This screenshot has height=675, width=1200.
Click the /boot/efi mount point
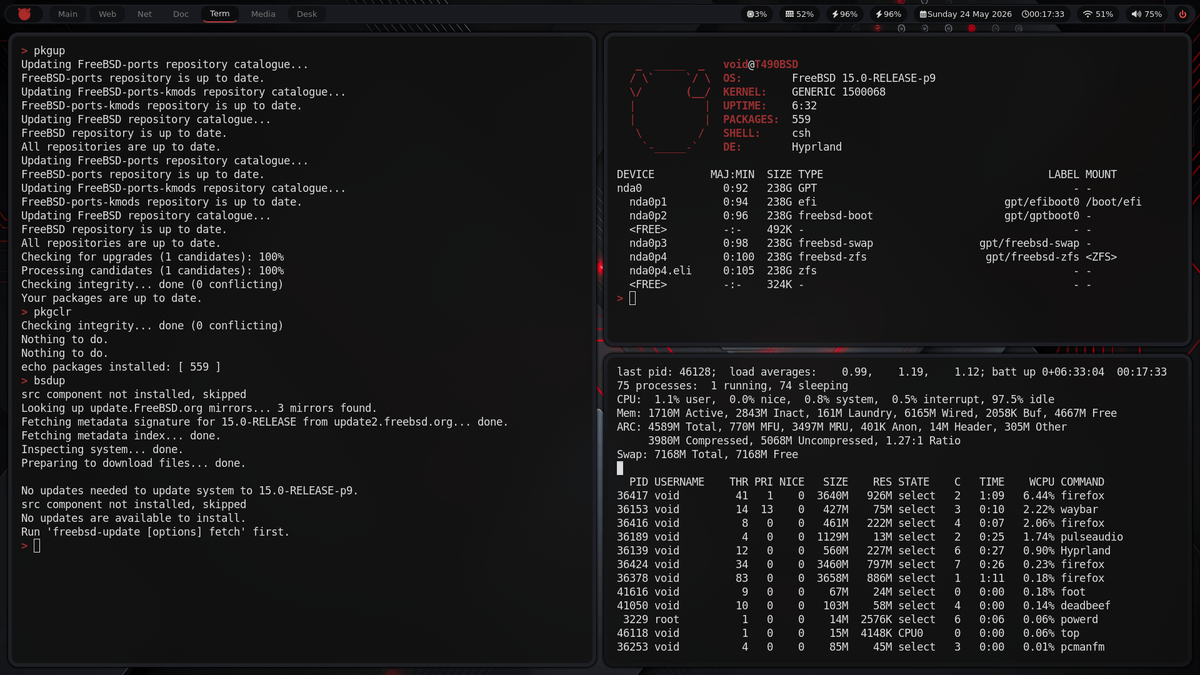click(1113, 202)
